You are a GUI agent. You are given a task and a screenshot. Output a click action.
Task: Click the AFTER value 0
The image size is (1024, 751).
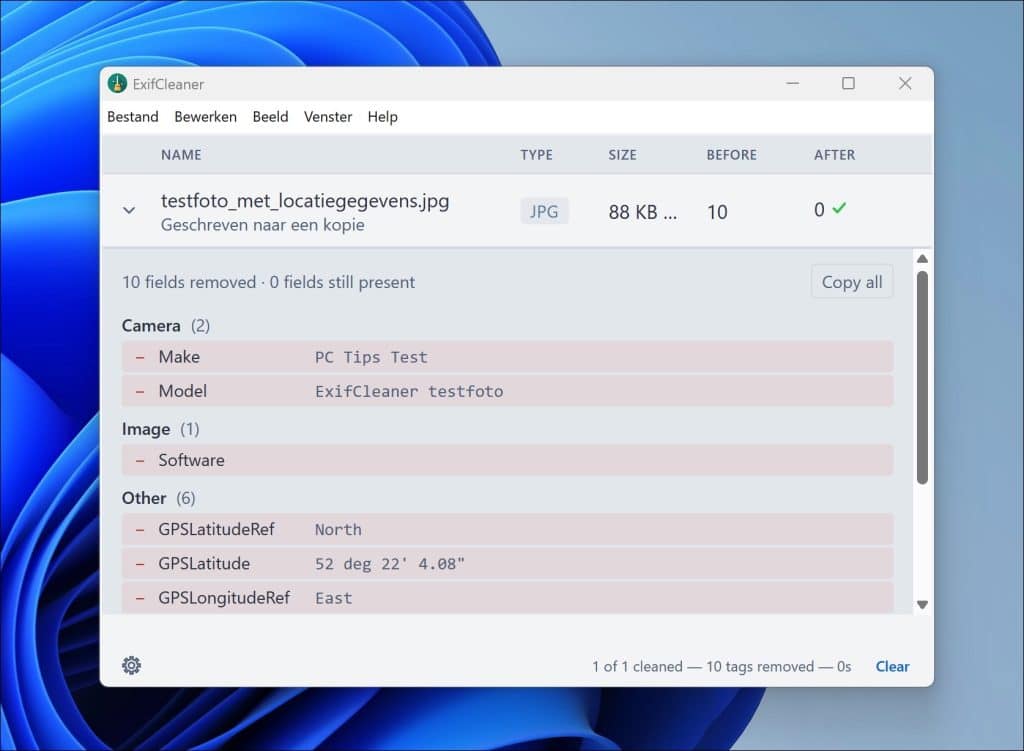tap(819, 210)
